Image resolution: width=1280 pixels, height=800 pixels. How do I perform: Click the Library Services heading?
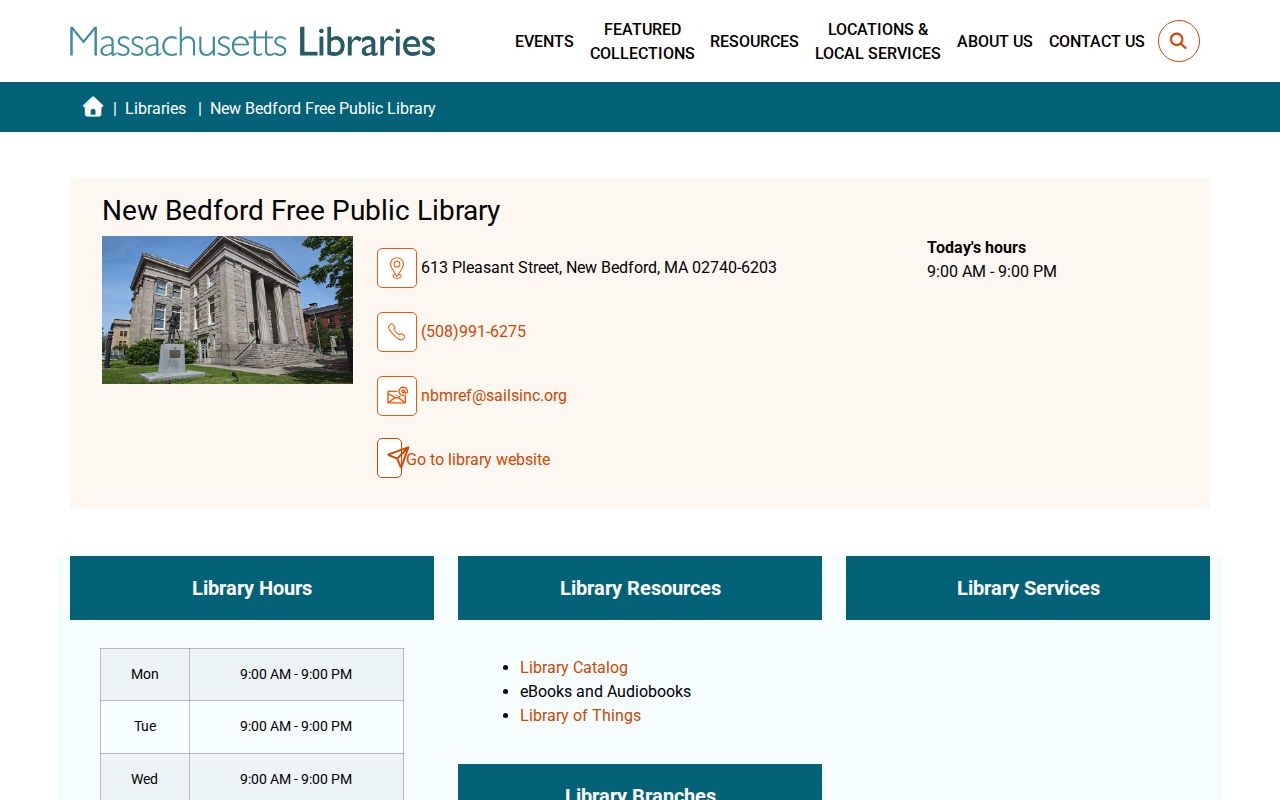(1028, 588)
